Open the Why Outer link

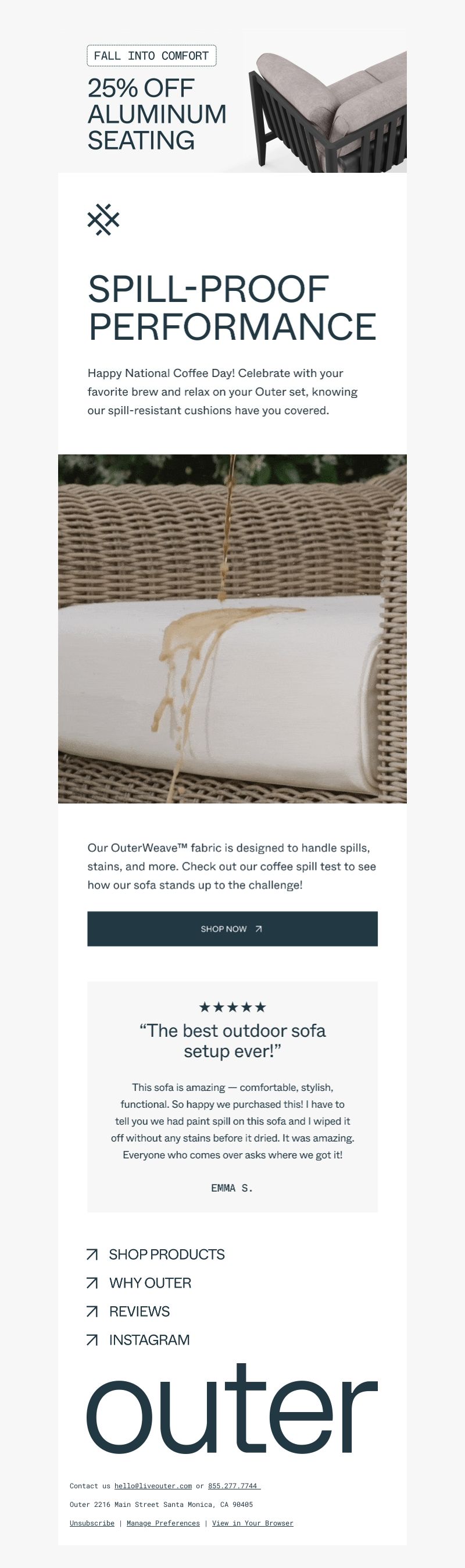(150, 1283)
